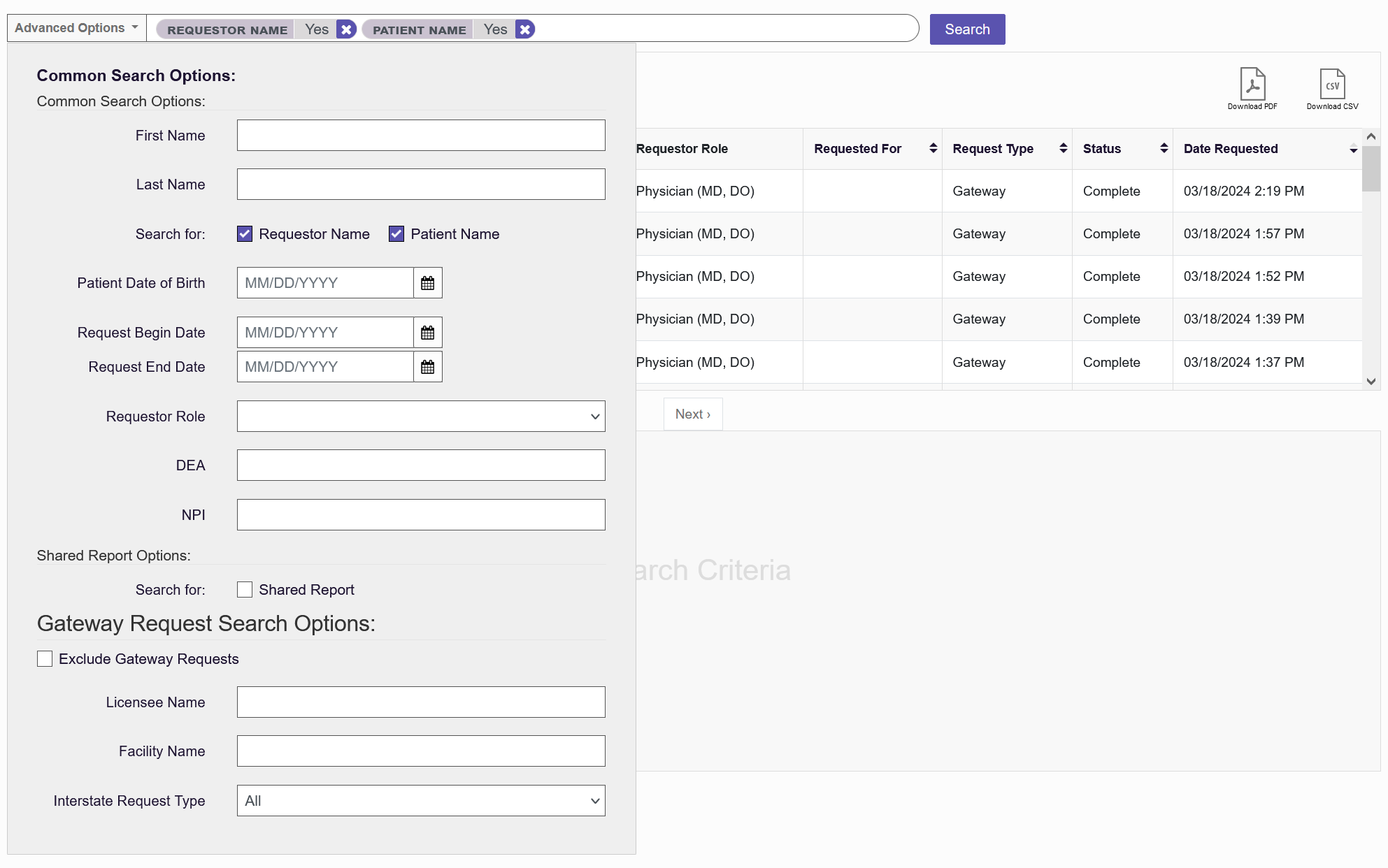
Task: Click the table scrollbar down arrow
Action: [1371, 382]
